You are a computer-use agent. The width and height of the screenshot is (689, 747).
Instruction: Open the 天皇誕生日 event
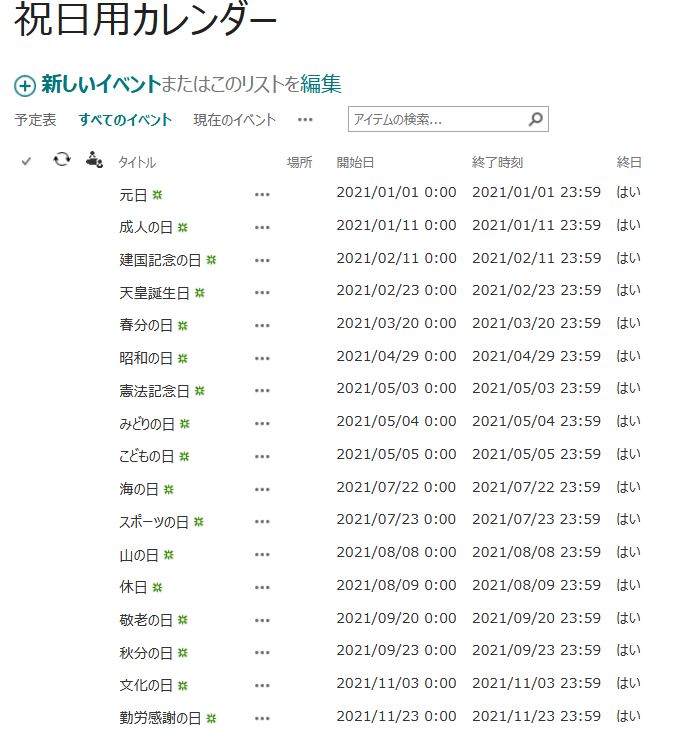coord(154,293)
